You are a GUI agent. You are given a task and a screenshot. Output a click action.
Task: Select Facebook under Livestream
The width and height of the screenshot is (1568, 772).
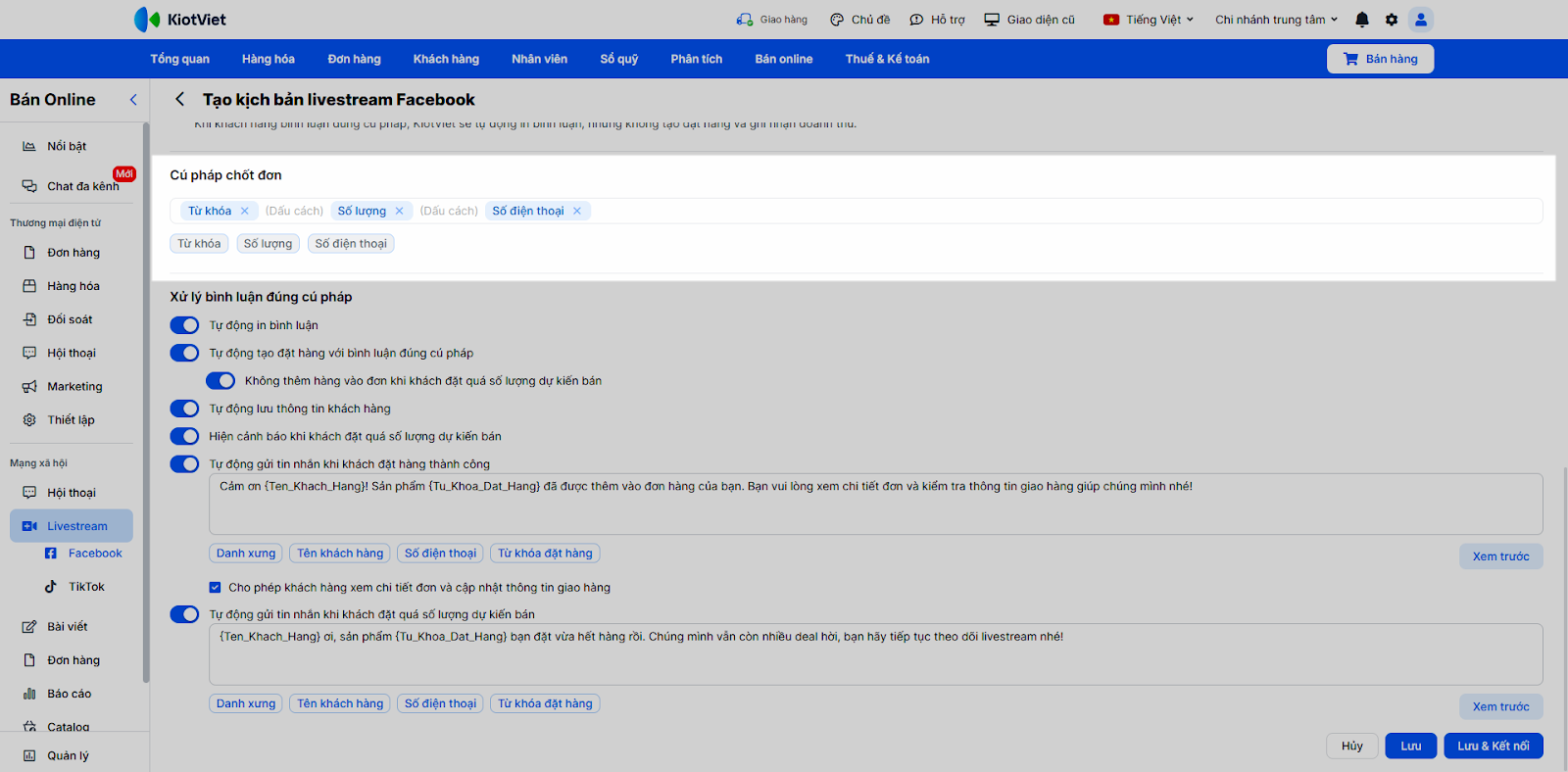[84, 554]
